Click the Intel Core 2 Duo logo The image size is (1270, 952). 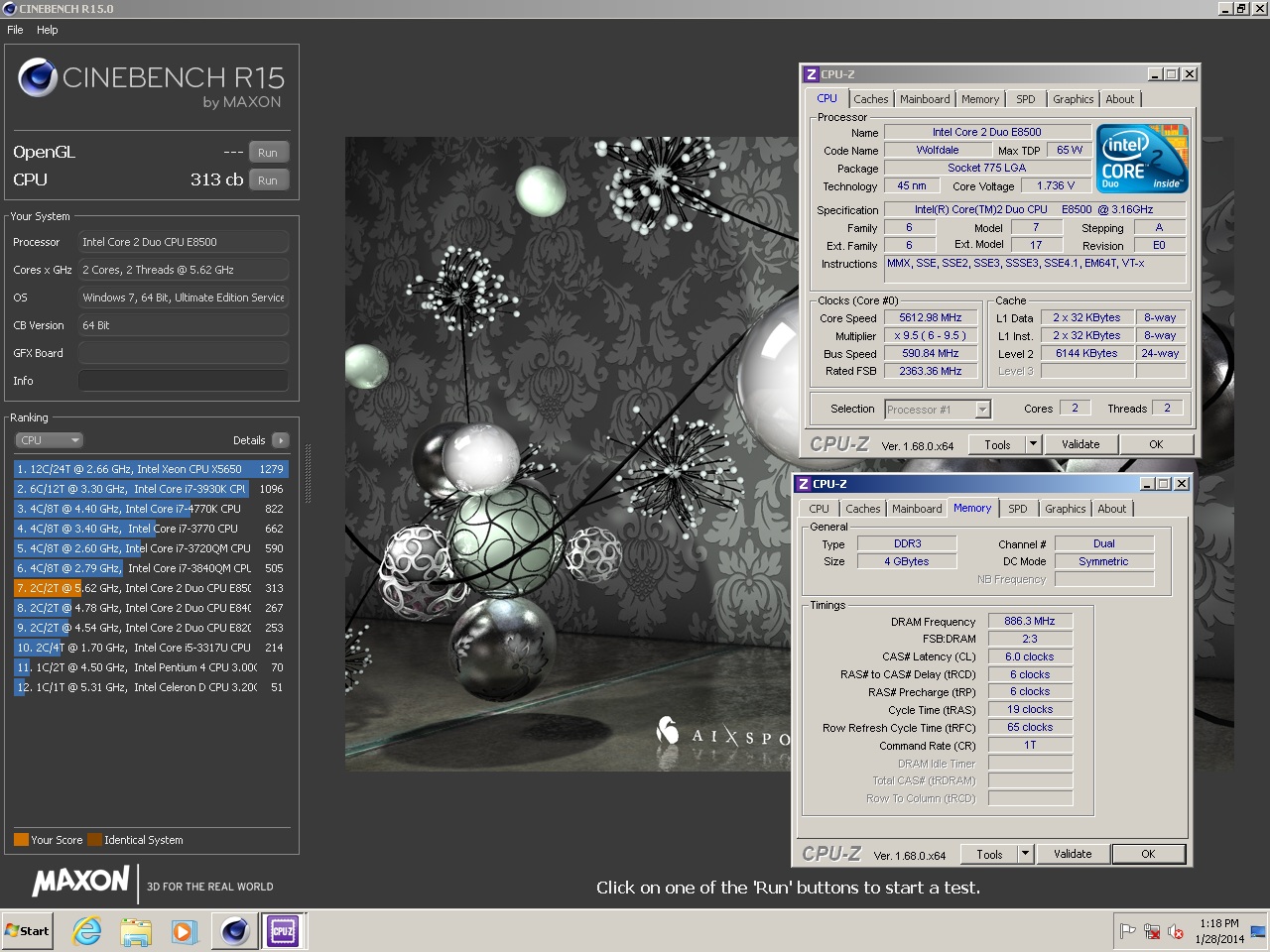pyautogui.click(x=1142, y=159)
